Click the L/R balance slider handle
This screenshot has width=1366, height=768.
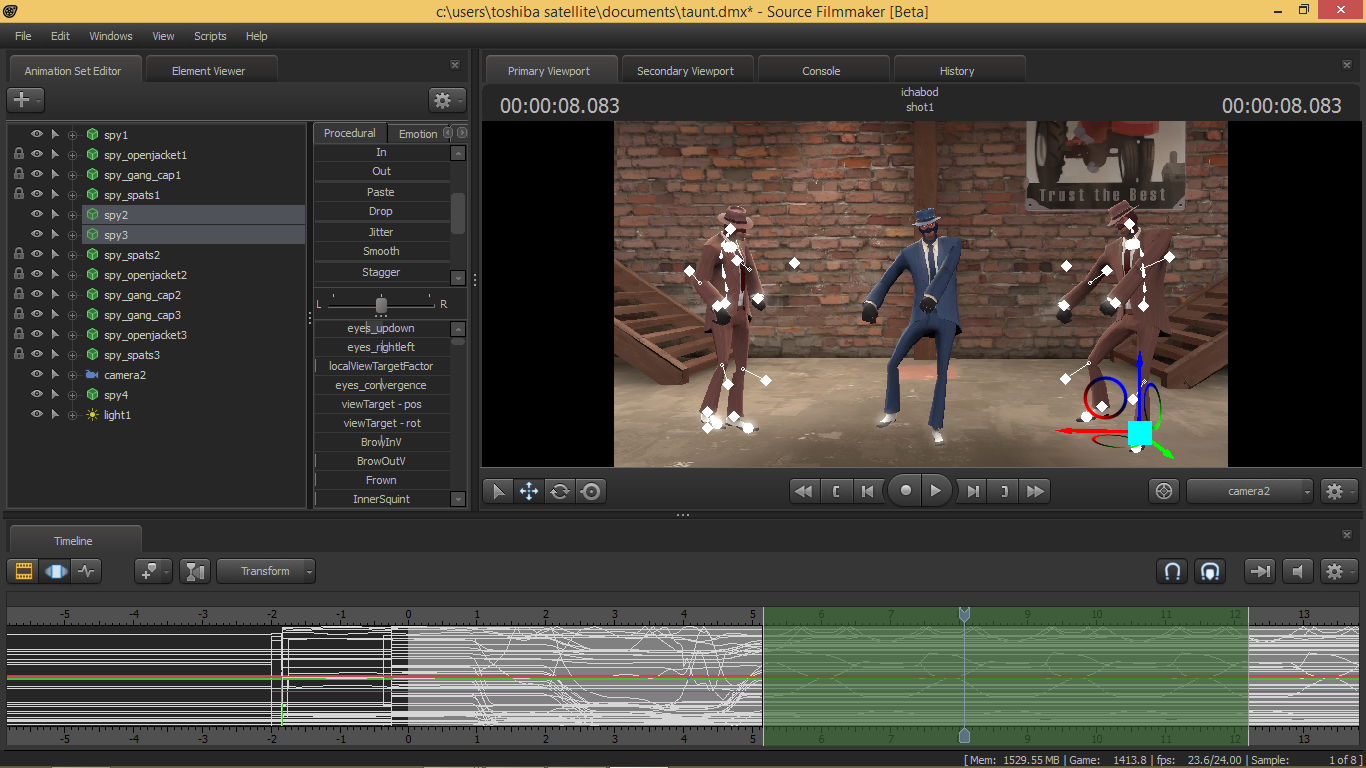tap(381, 304)
